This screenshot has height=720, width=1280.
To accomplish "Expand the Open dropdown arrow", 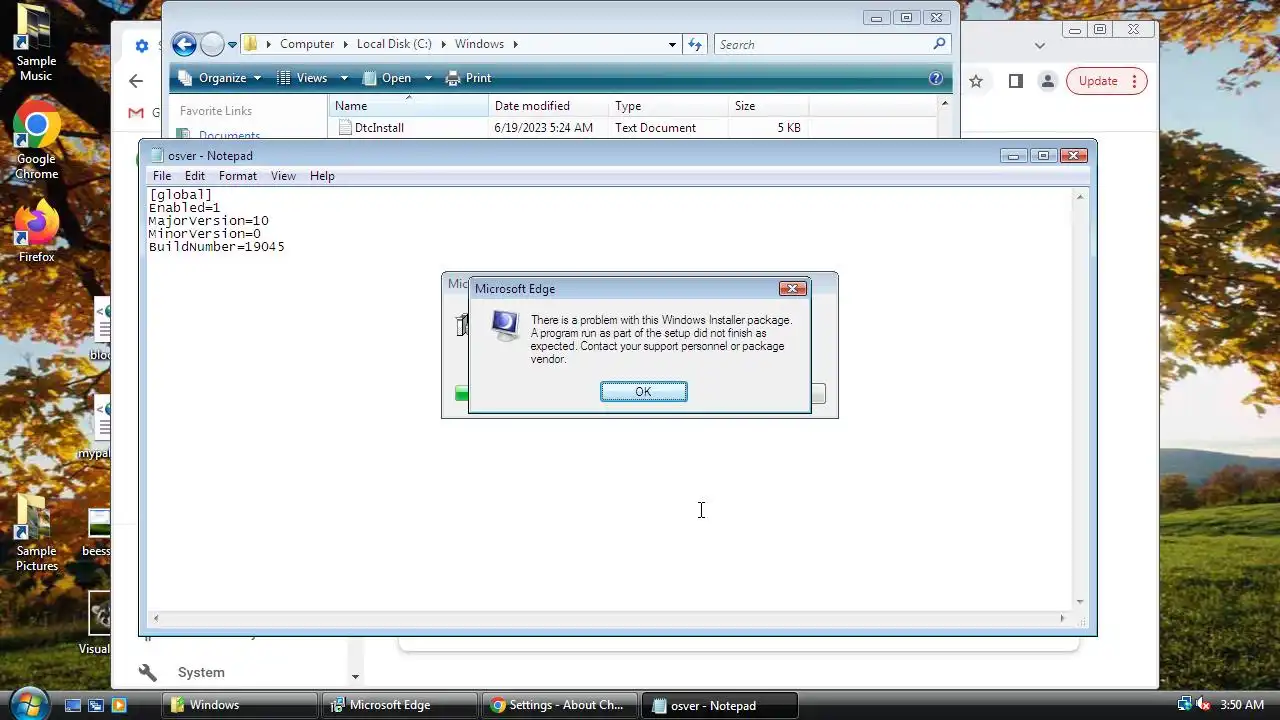I will pyautogui.click(x=428, y=78).
